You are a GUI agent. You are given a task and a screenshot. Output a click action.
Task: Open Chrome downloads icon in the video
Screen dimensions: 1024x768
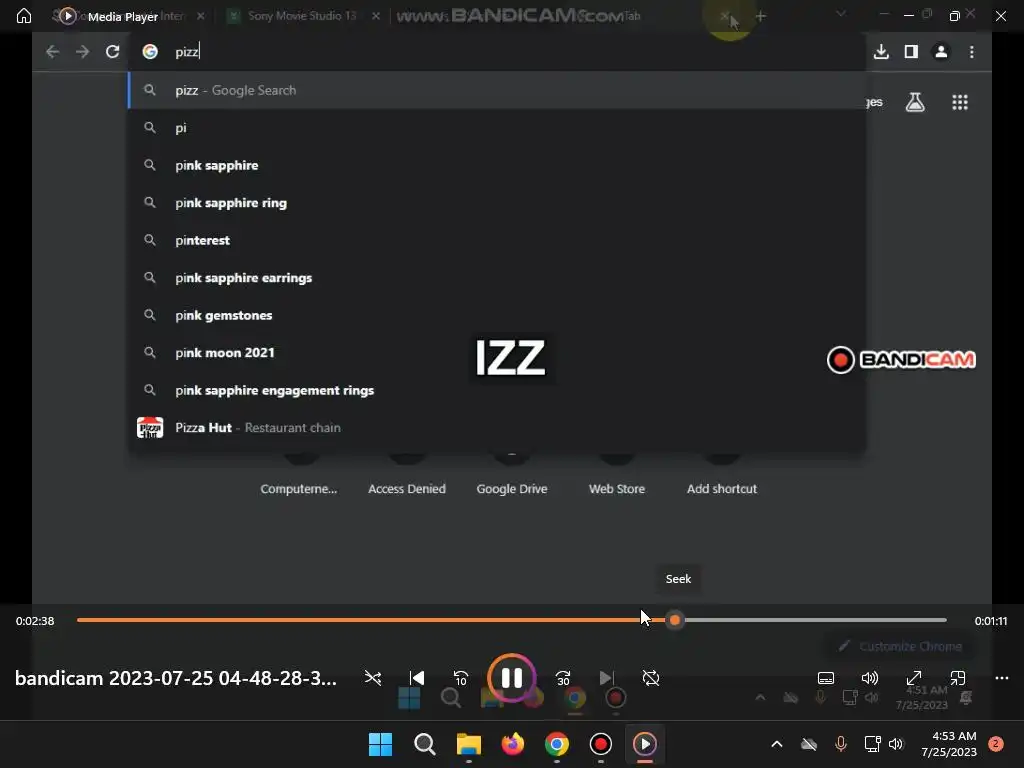[x=881, y=52]
